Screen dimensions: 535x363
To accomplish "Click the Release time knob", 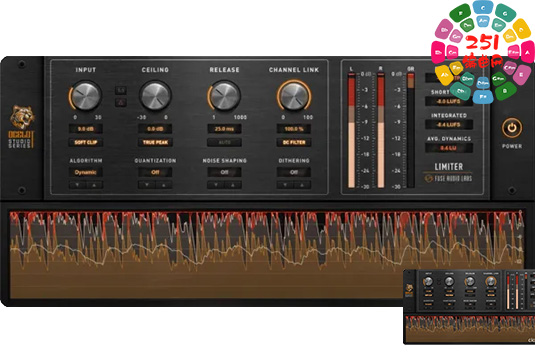I will (x=224, y=96).
